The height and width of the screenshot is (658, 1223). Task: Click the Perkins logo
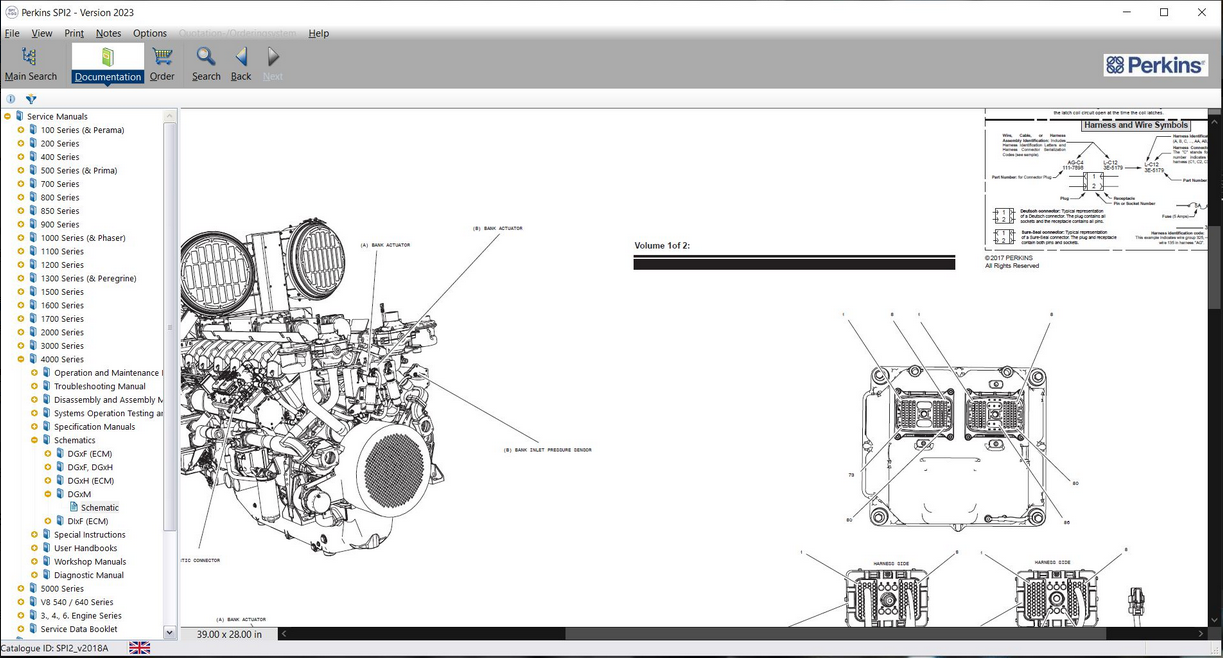click(1156, 65)
